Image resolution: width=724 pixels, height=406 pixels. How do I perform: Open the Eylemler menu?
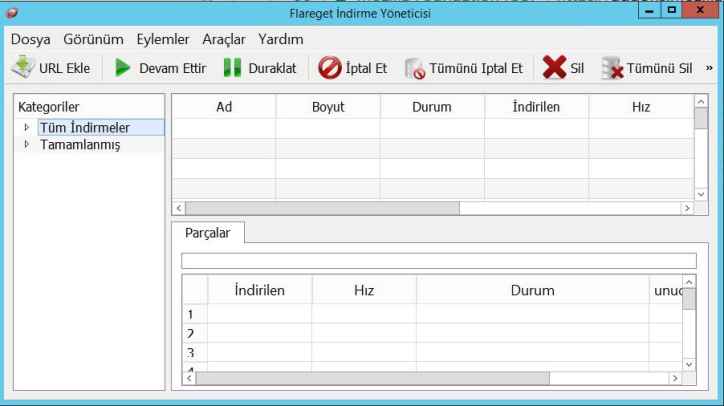pyautogui.click(x=162, y=39)
